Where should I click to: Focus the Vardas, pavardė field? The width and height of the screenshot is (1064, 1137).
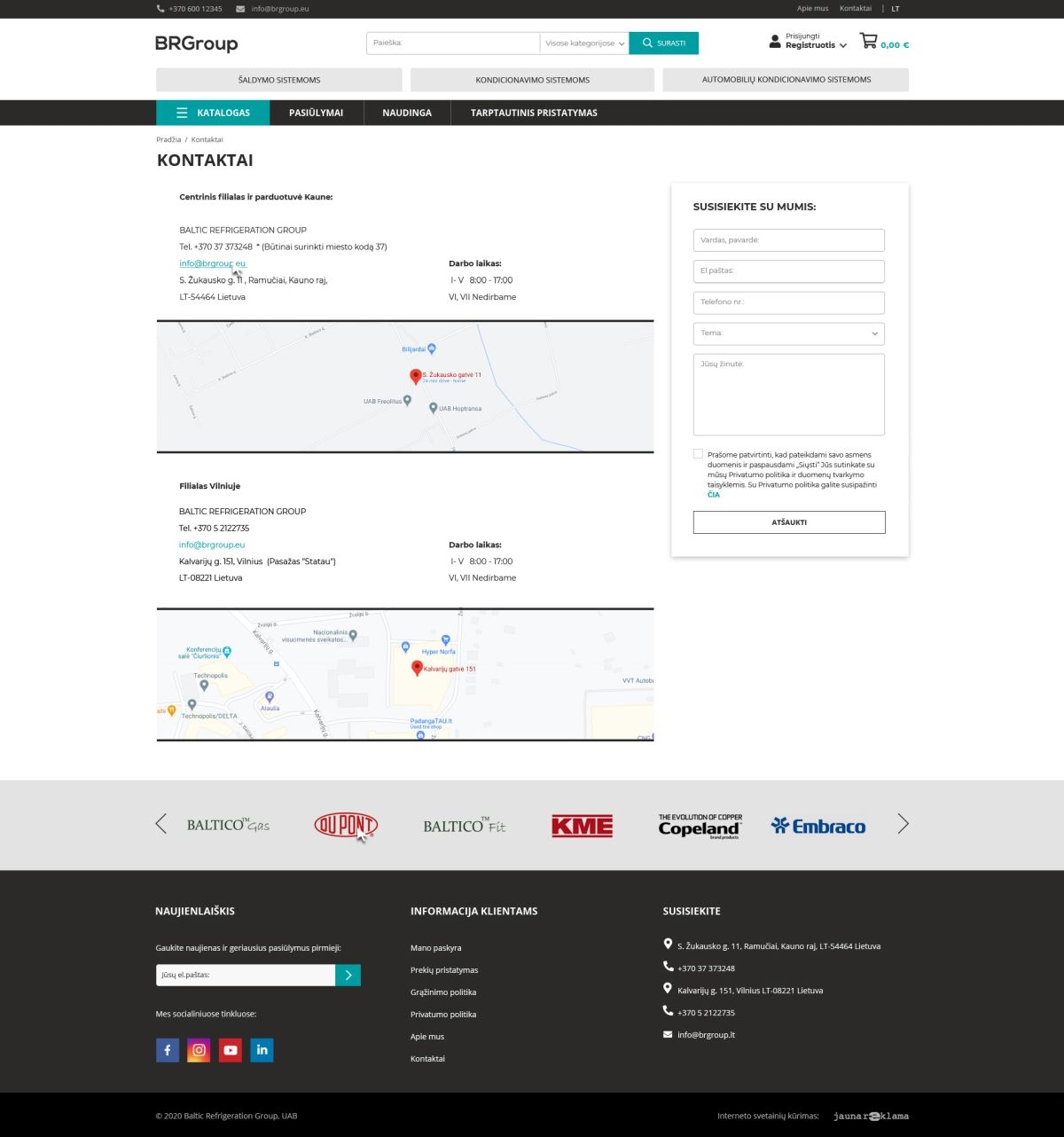tap(789, 240)
